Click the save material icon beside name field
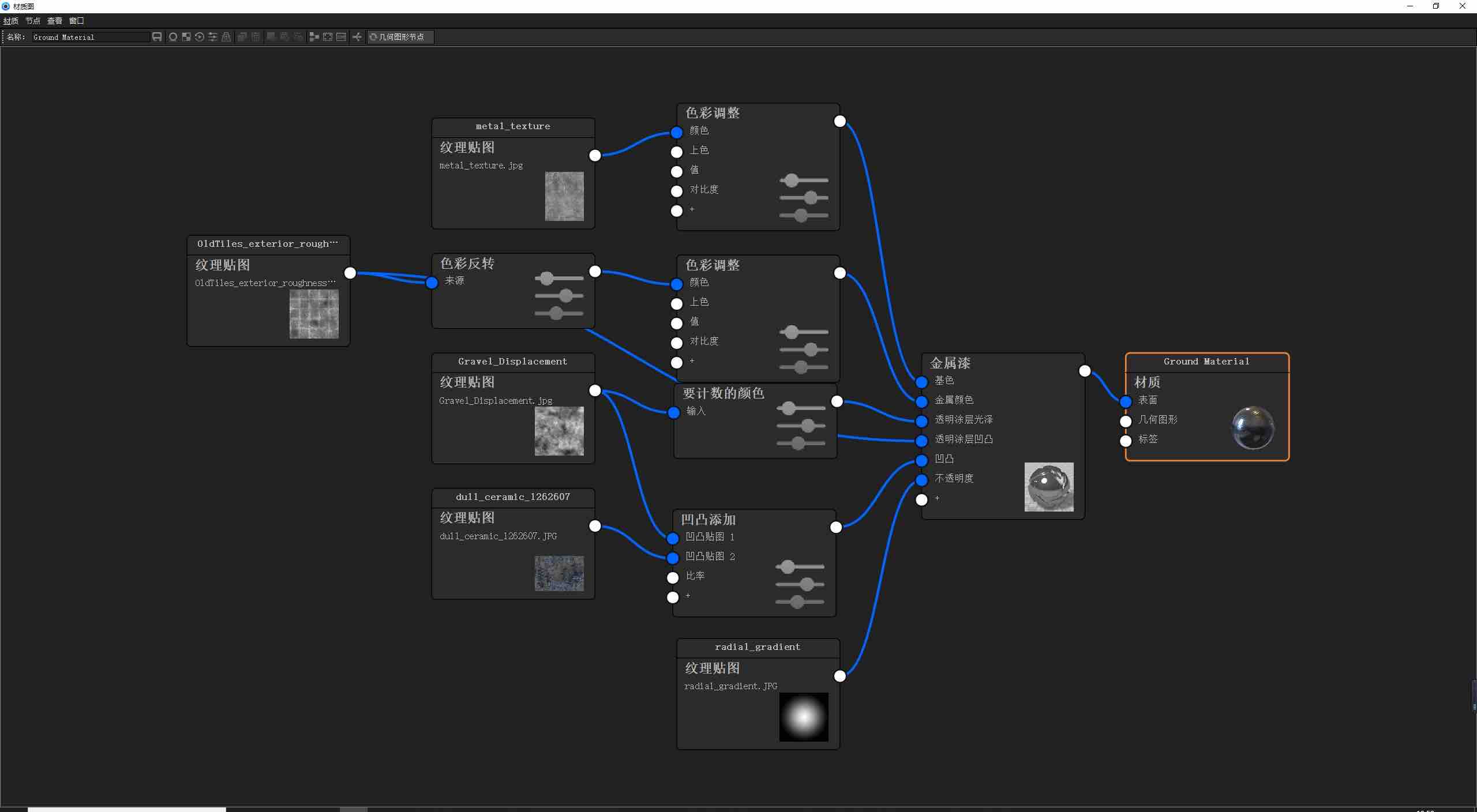This screenshot has width=1477, height=812. pyautogui.click(x=157, y=37)
